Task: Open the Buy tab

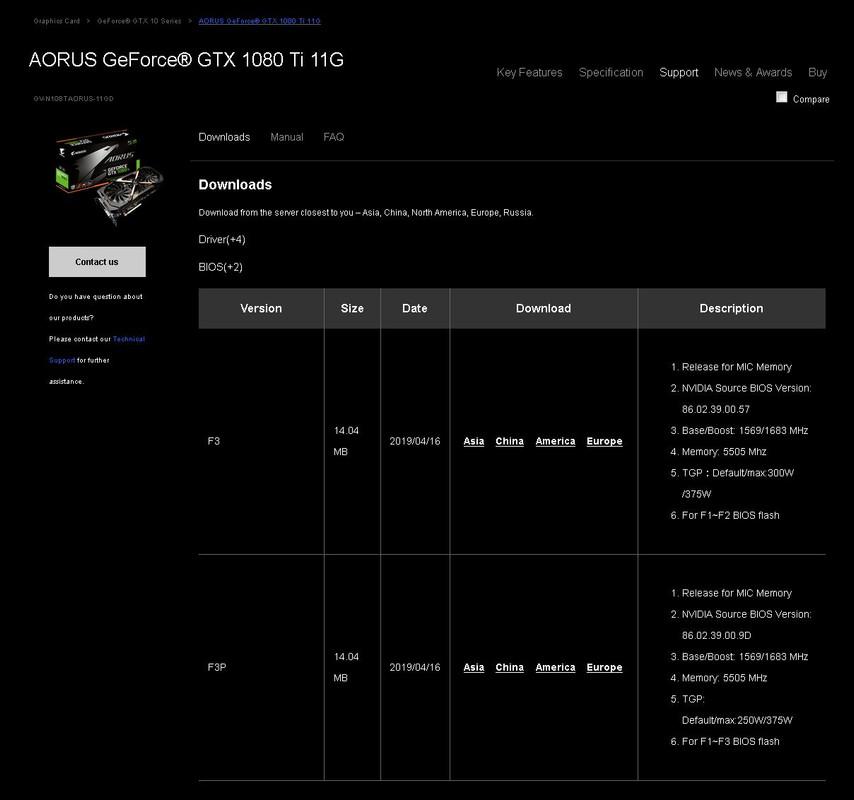Action: coord(817,72)
